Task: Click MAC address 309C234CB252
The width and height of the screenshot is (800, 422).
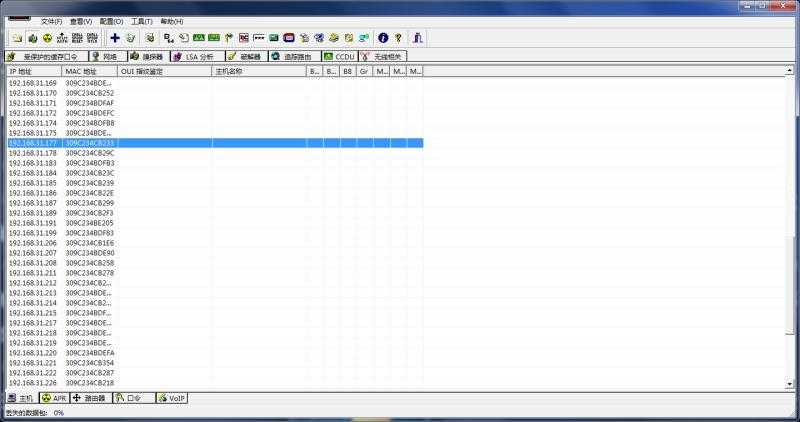Action: (90, 93)
